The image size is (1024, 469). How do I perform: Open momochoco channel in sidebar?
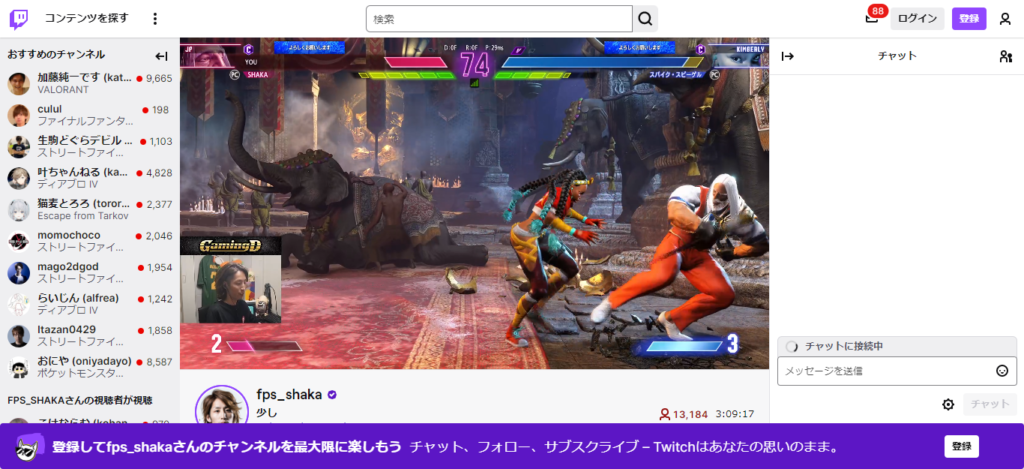tap(89, 241)
